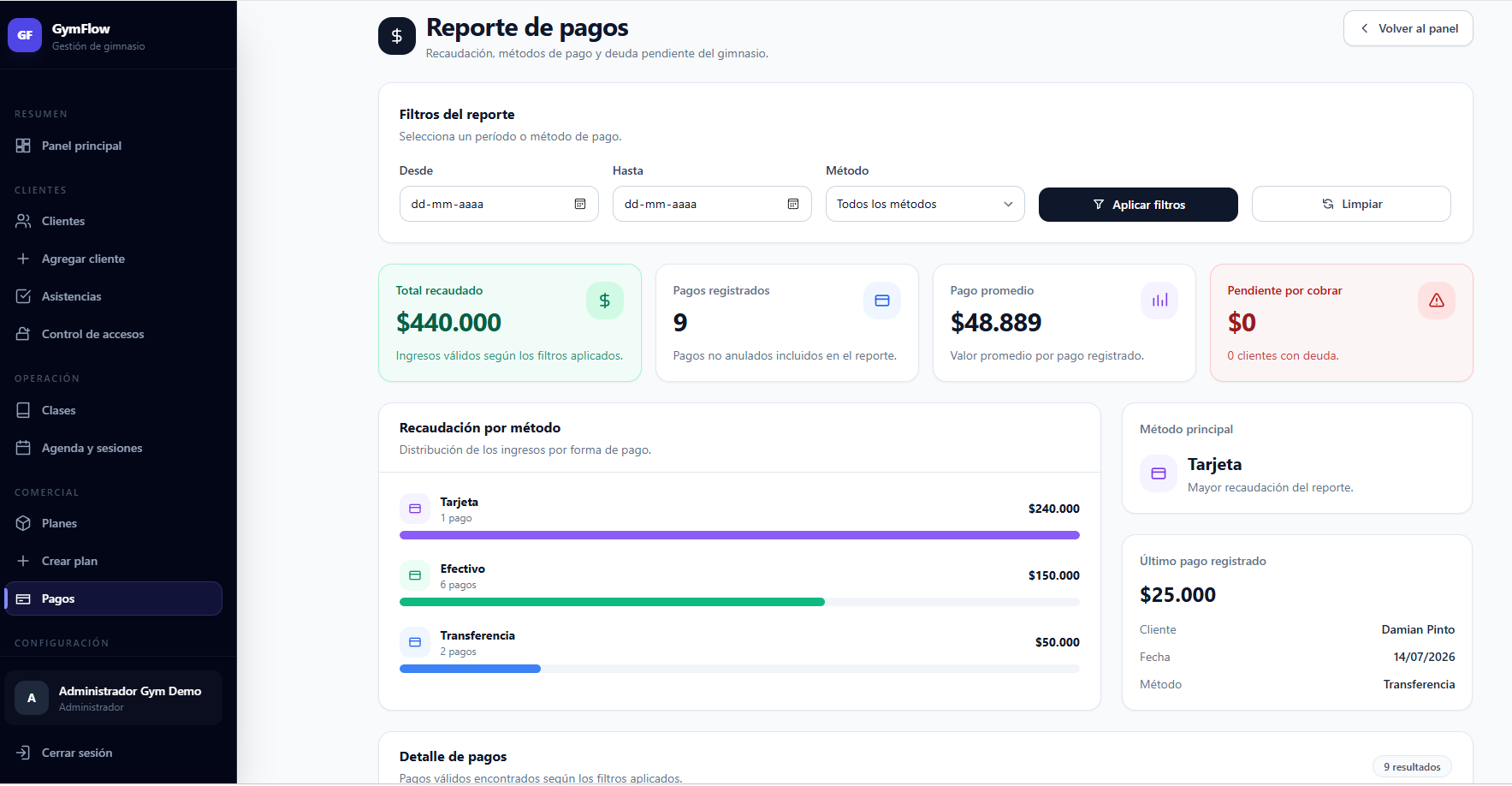Click the blue card icon in the Transferencia row
The image size is (1512, 786).
[415, 642]
